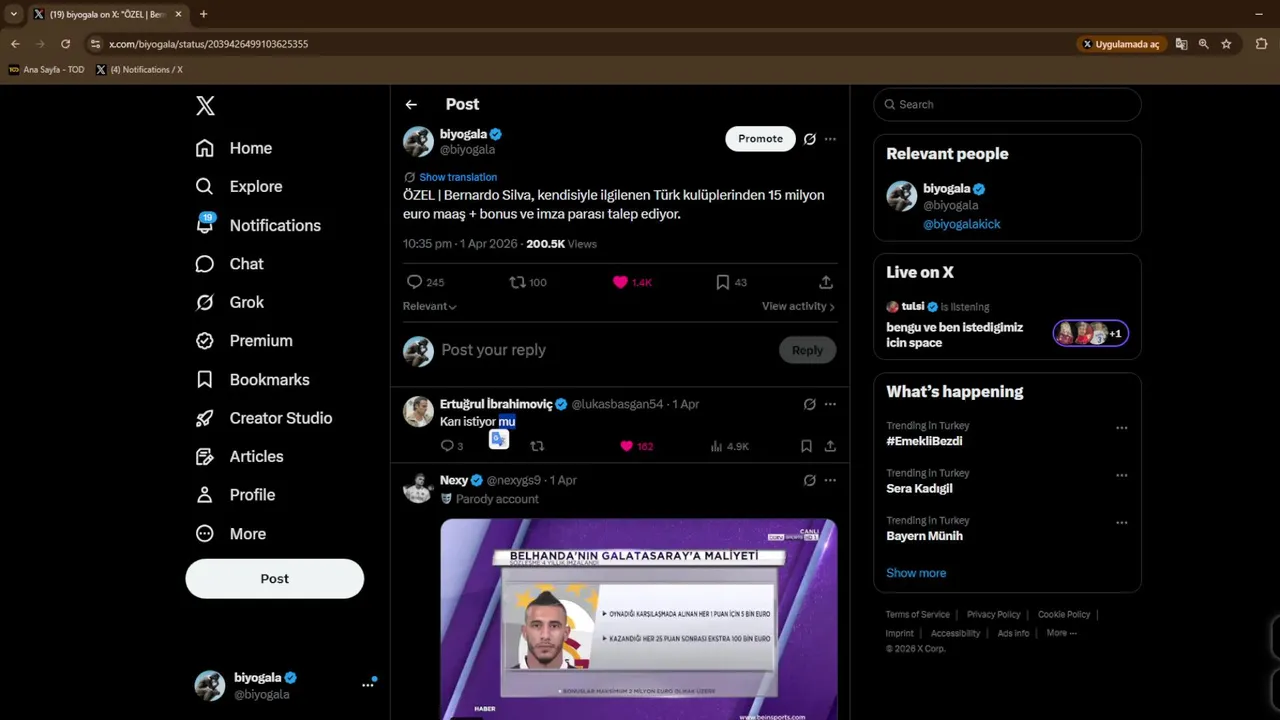Open more options on Nexy's reply
The width and height of the screenshot is (1280, 720).
tap(830, 480)
